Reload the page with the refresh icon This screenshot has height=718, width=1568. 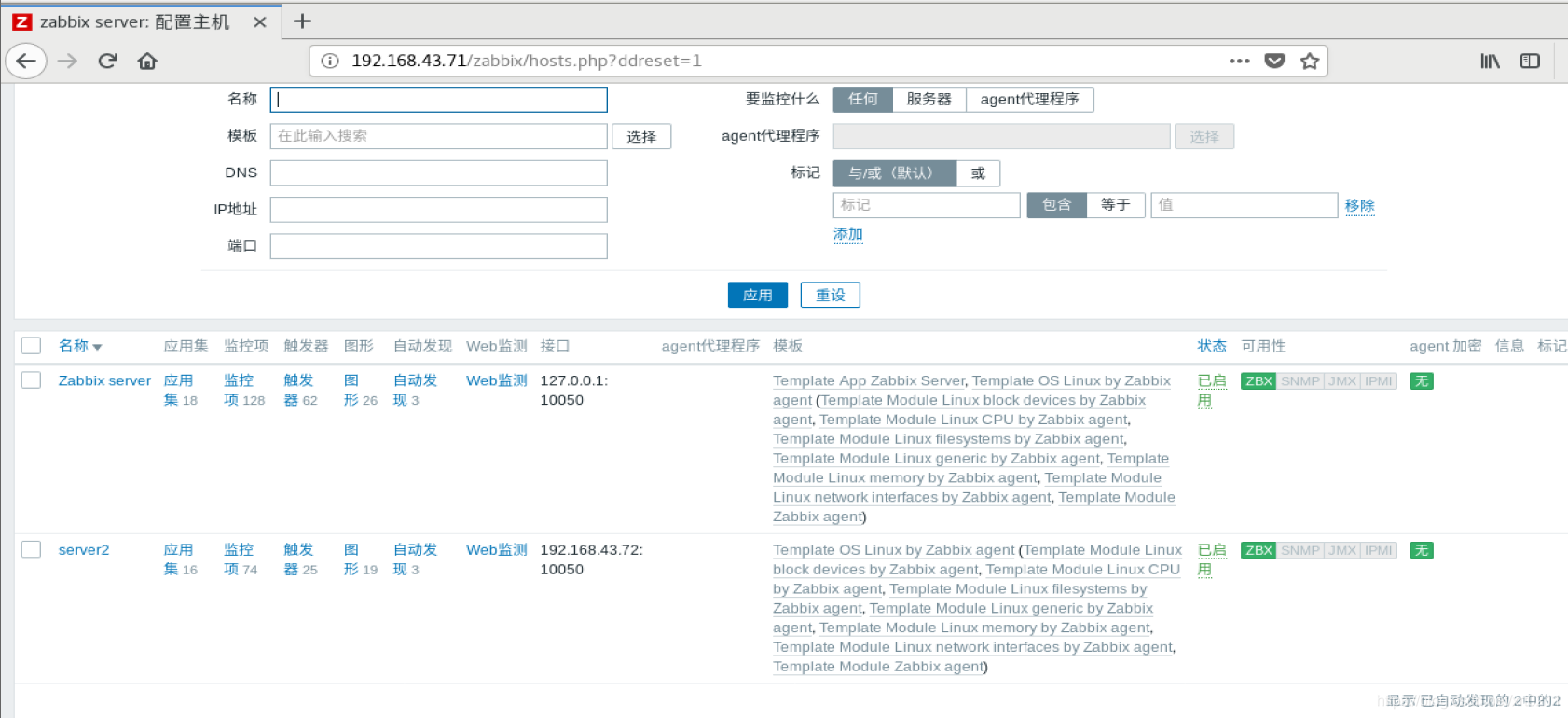tap(108, 62)
